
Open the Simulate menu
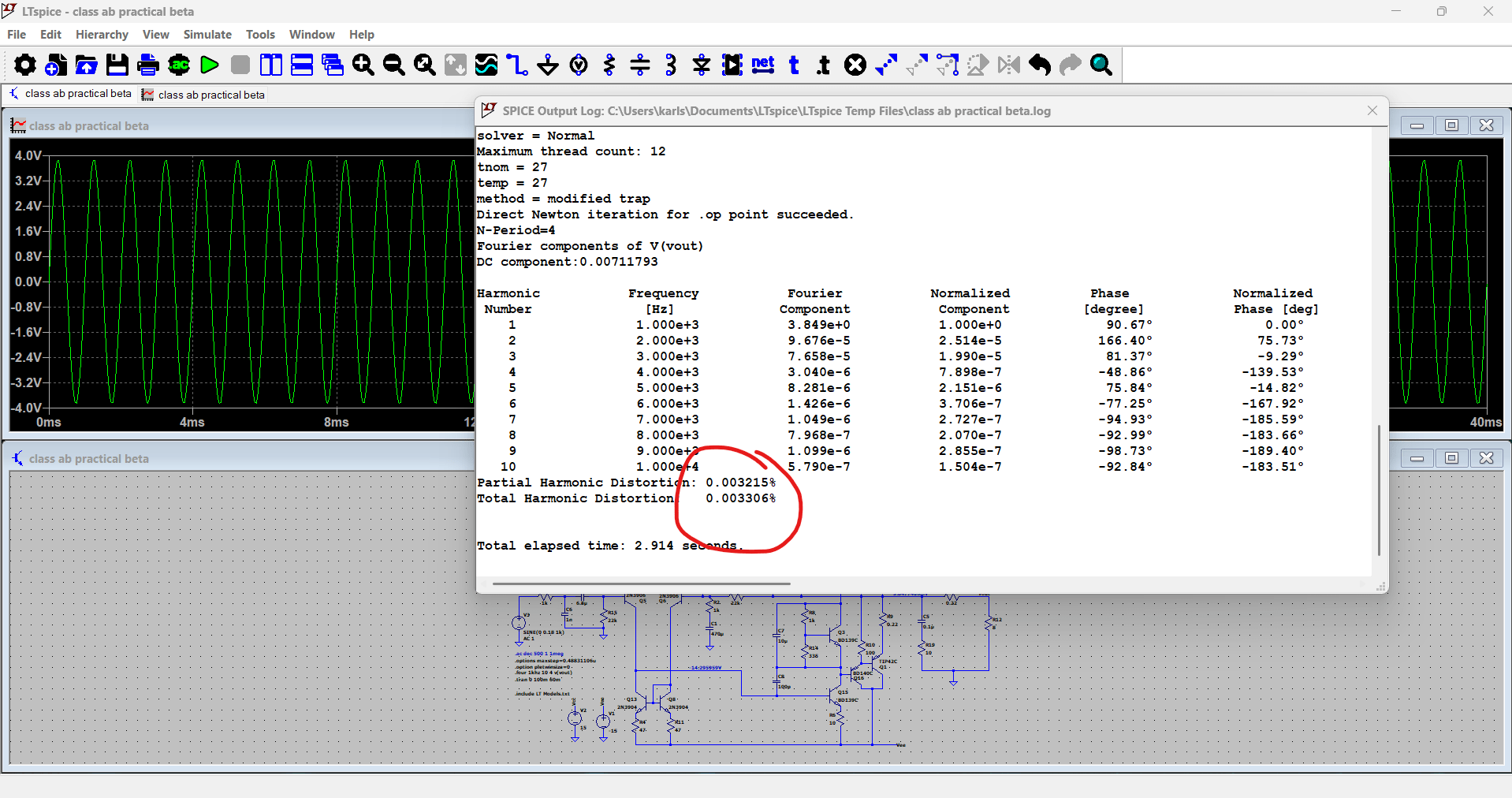207,35
